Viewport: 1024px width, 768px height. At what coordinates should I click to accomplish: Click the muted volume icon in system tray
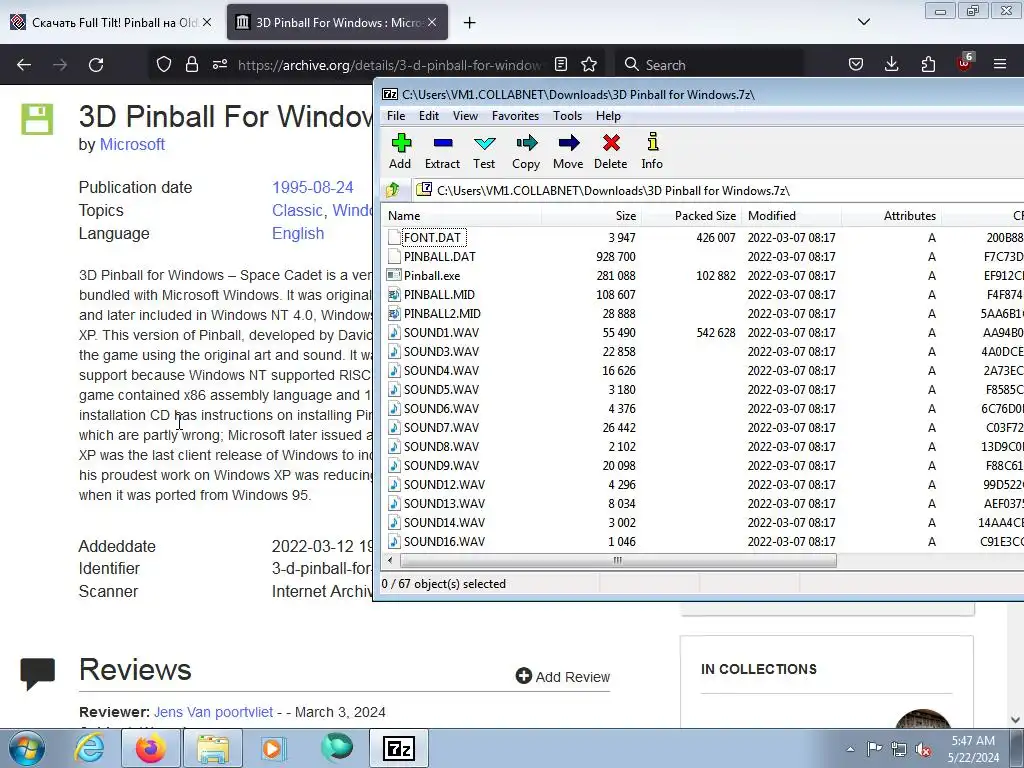pyautogui.click(x=923, y=749)
